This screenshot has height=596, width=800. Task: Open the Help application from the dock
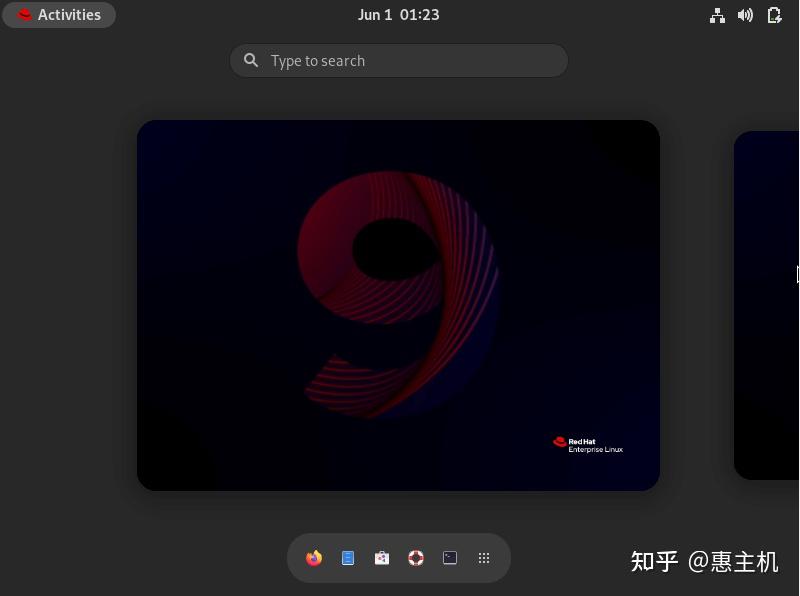tap(415, 558)
